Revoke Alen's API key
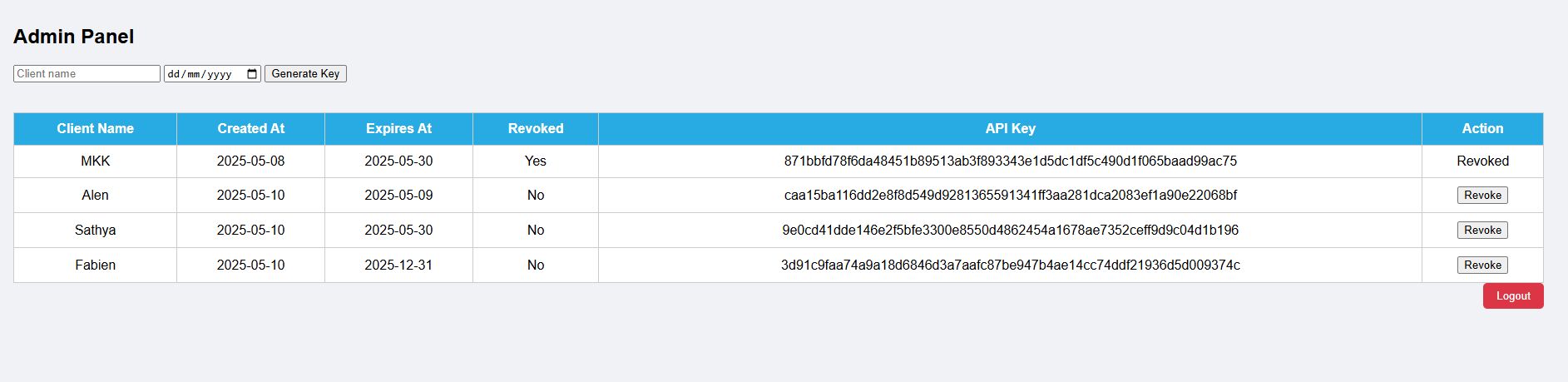This screenshot has height=382, width=1568. tap(1482, 195)
